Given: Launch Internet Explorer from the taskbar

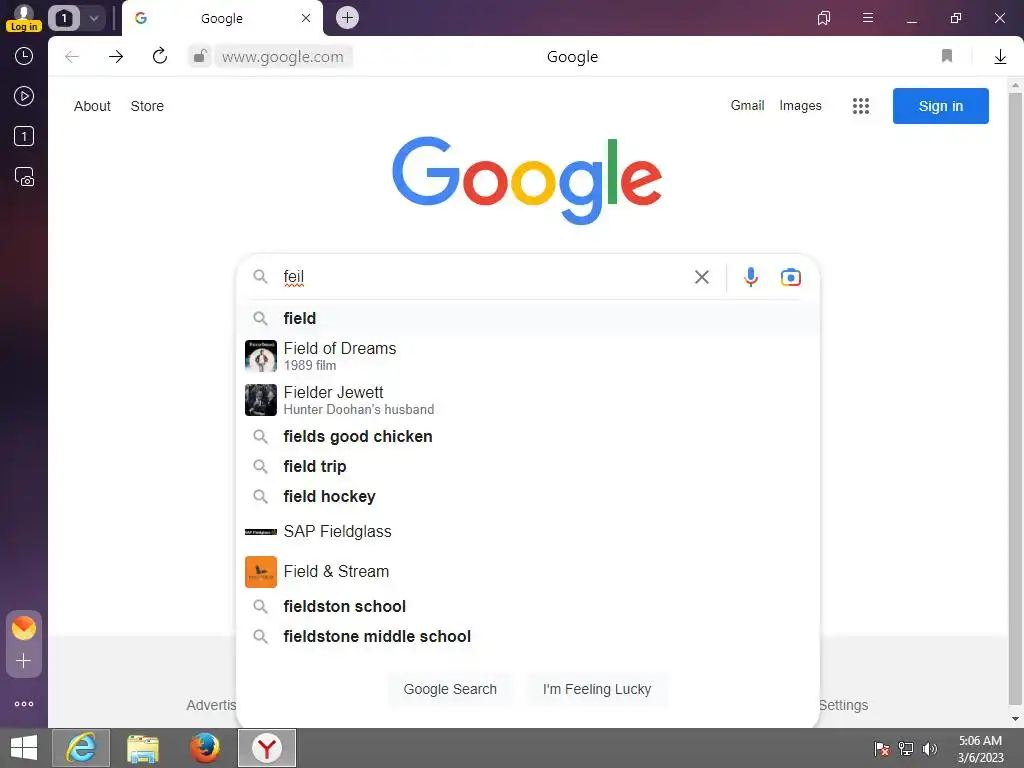Looking at the screenshot, I should pos(81,748).
